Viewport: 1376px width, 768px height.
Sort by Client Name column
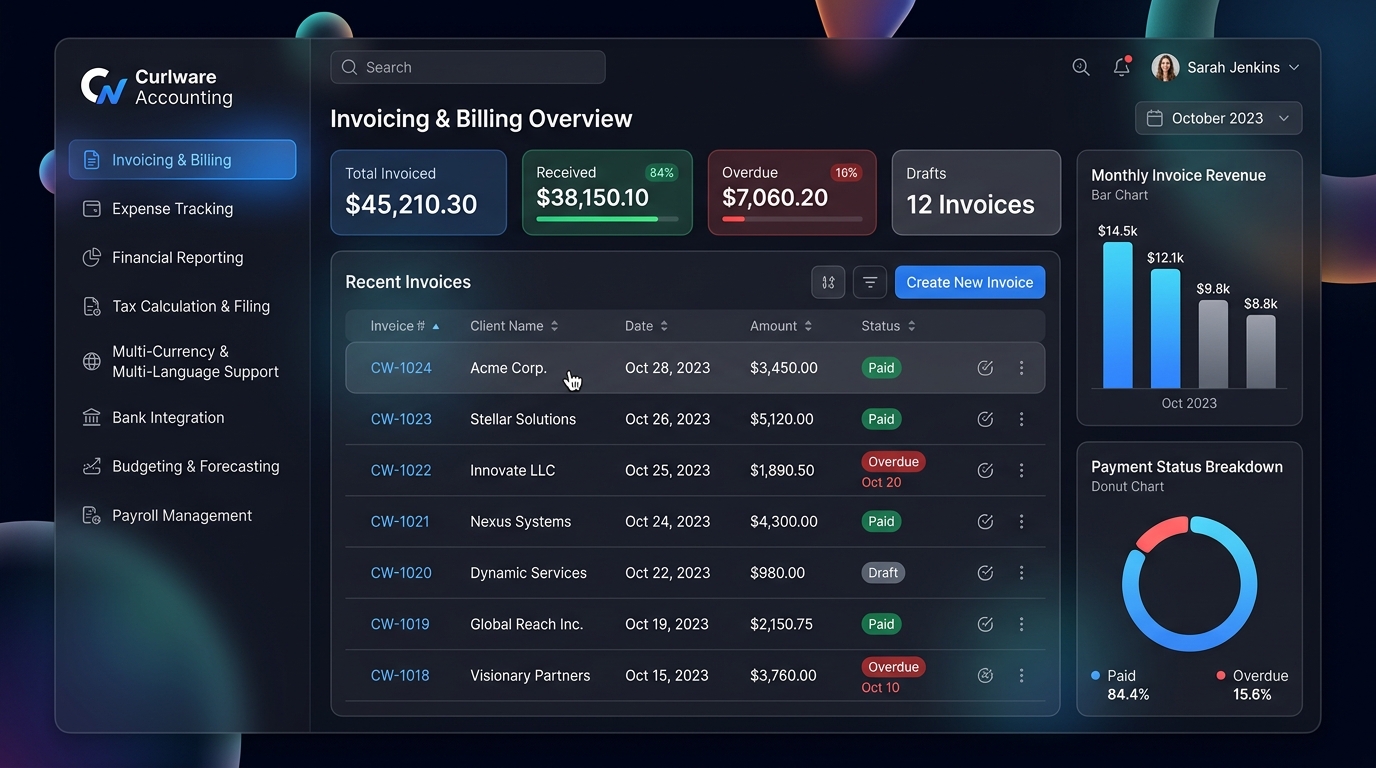point(514,326)
